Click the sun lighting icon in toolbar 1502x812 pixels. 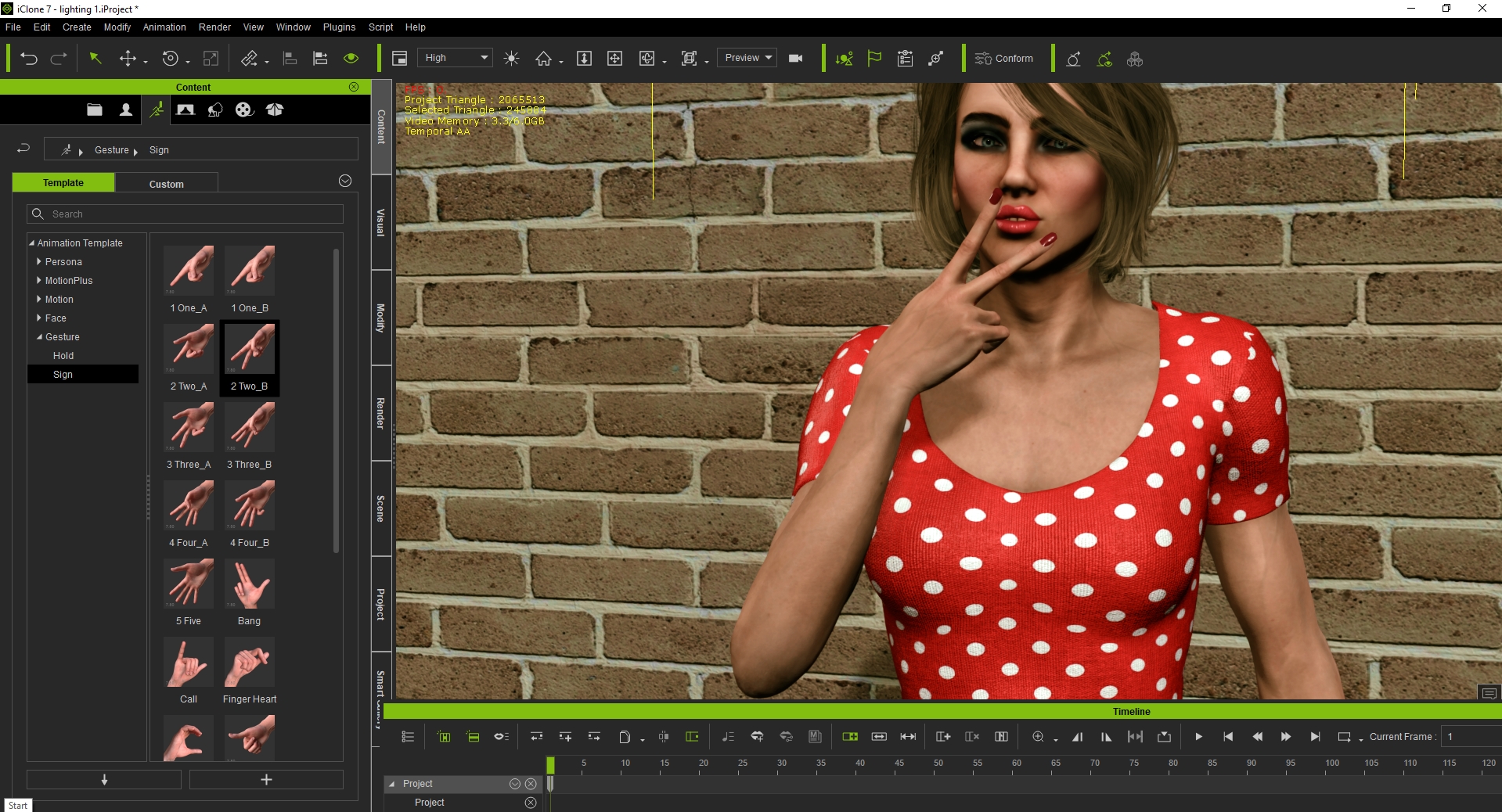tap(511, 59)
